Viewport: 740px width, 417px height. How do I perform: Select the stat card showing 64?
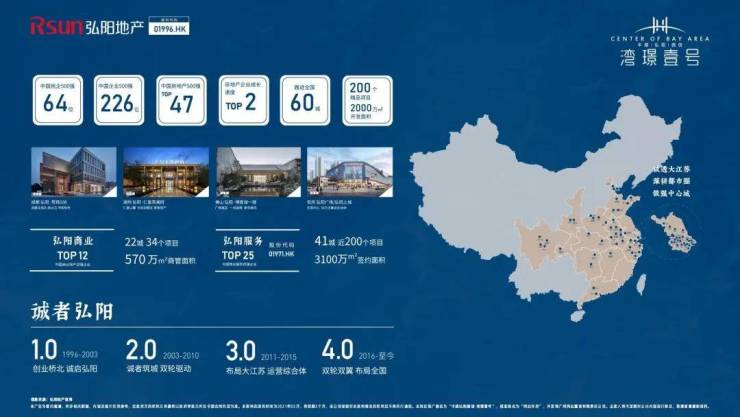[x=58, y=100]
